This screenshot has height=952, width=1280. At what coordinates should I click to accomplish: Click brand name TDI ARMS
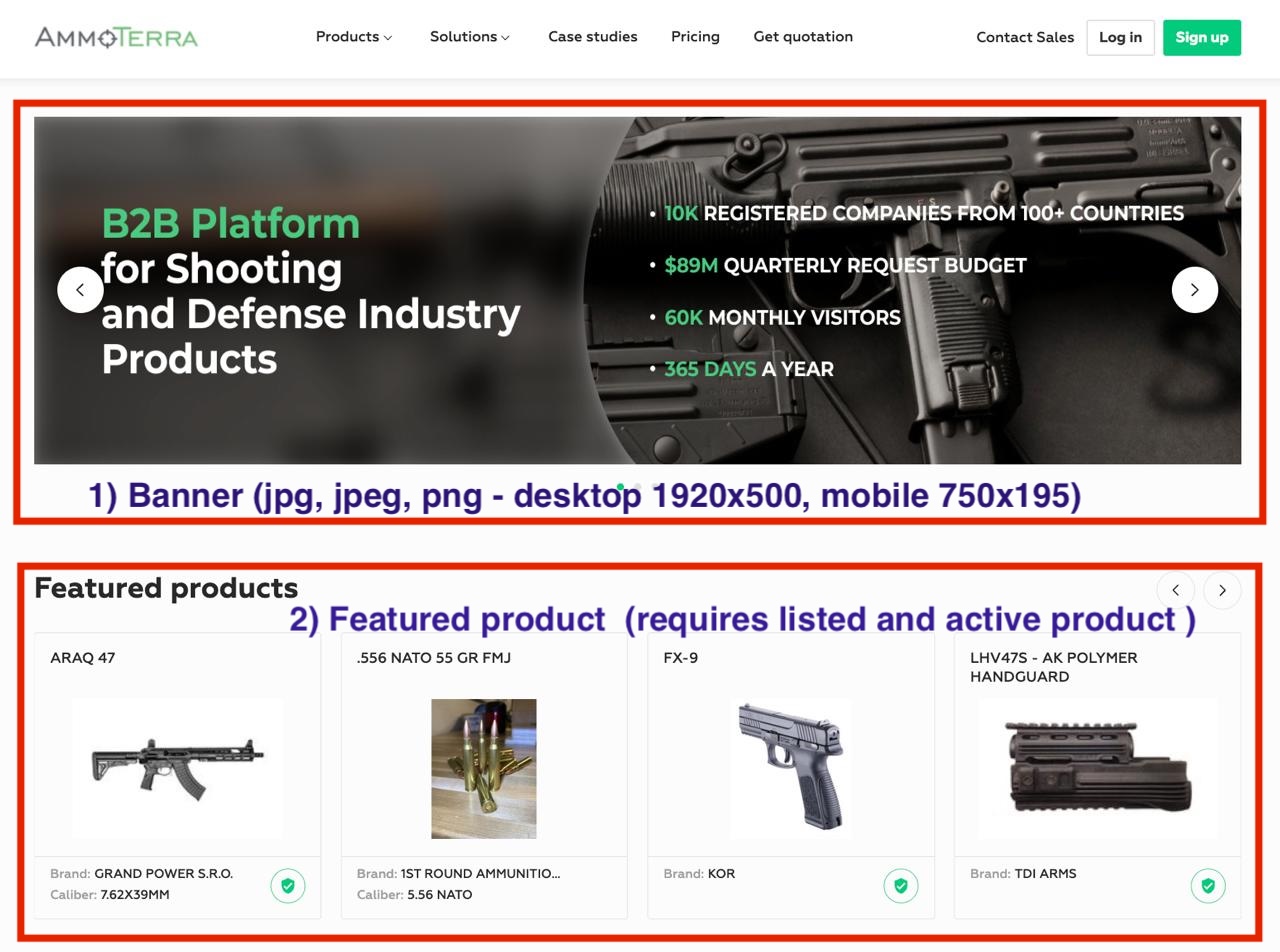(x=1046, y=874)
